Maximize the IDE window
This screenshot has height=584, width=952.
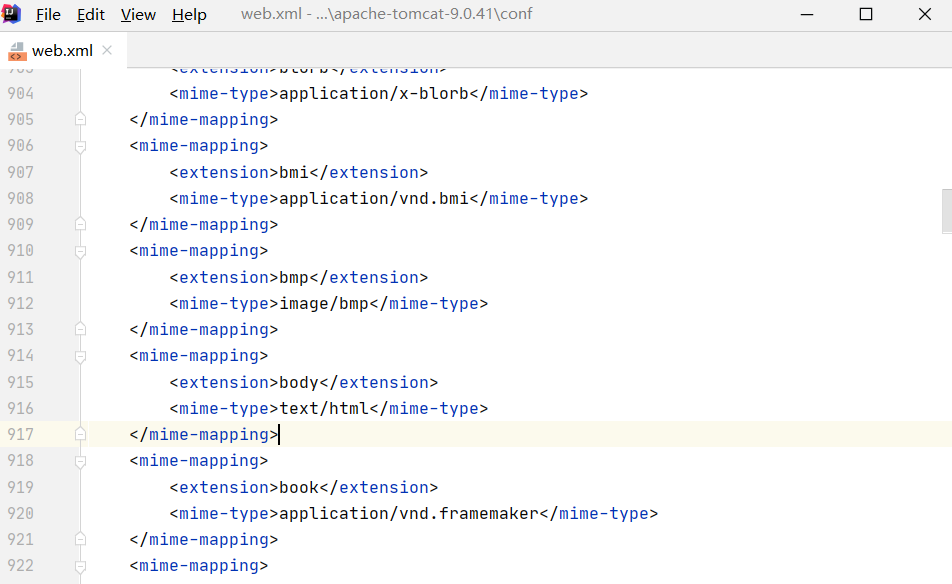pos(866,14)
